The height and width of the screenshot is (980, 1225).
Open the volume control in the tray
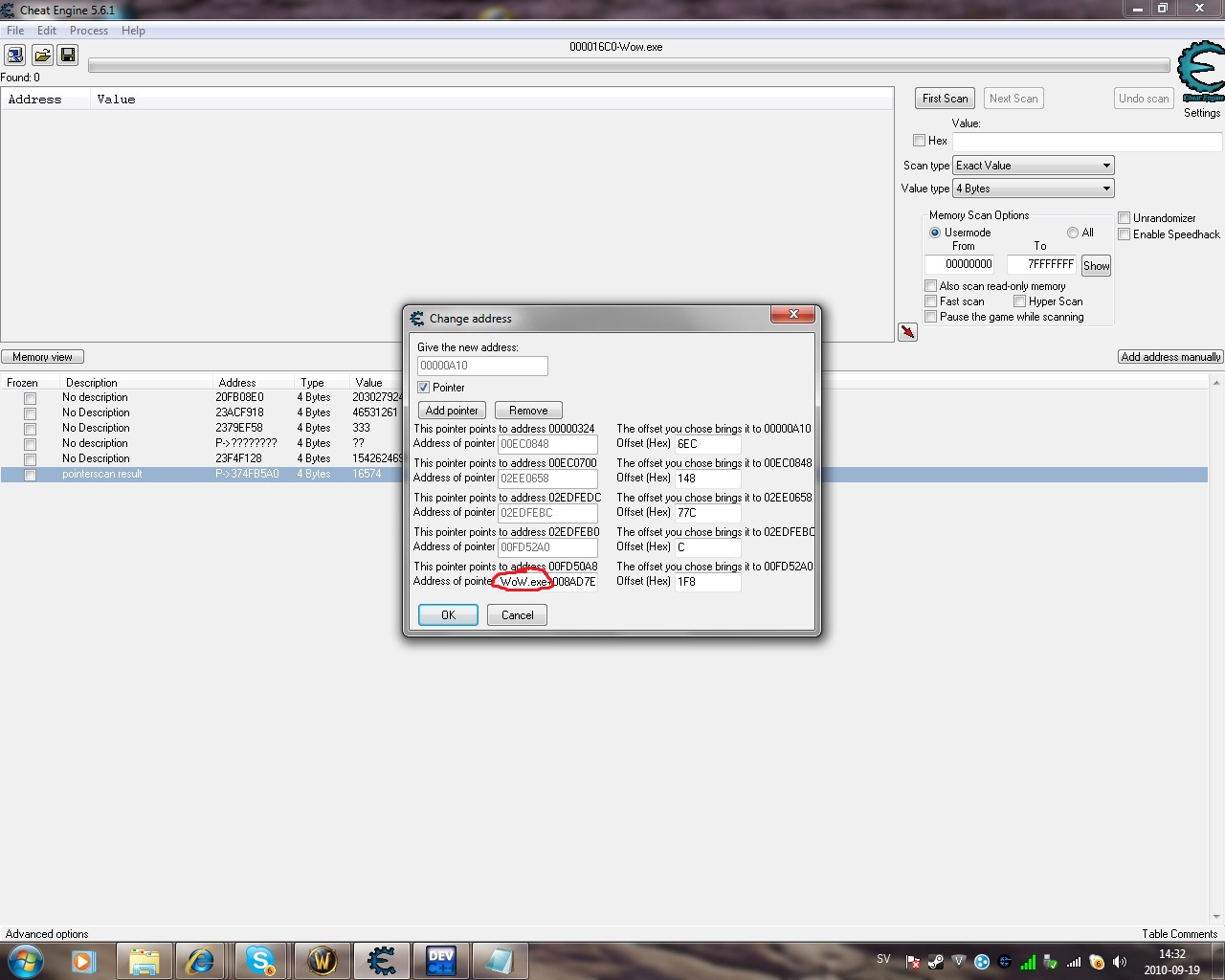(1119, 962)
